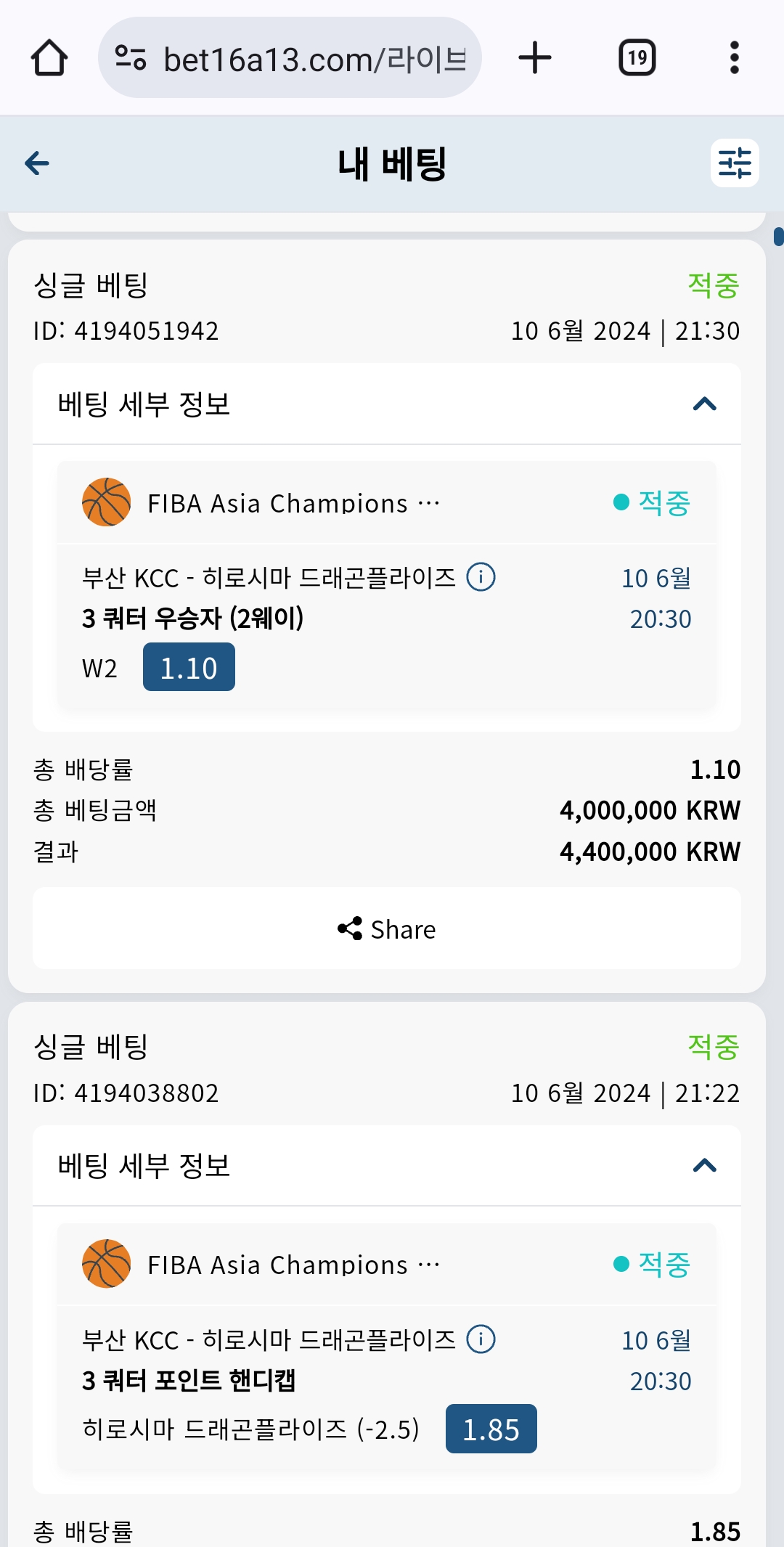
Task: Open the browser three-dot menu
Action: [x=735, y=58]
